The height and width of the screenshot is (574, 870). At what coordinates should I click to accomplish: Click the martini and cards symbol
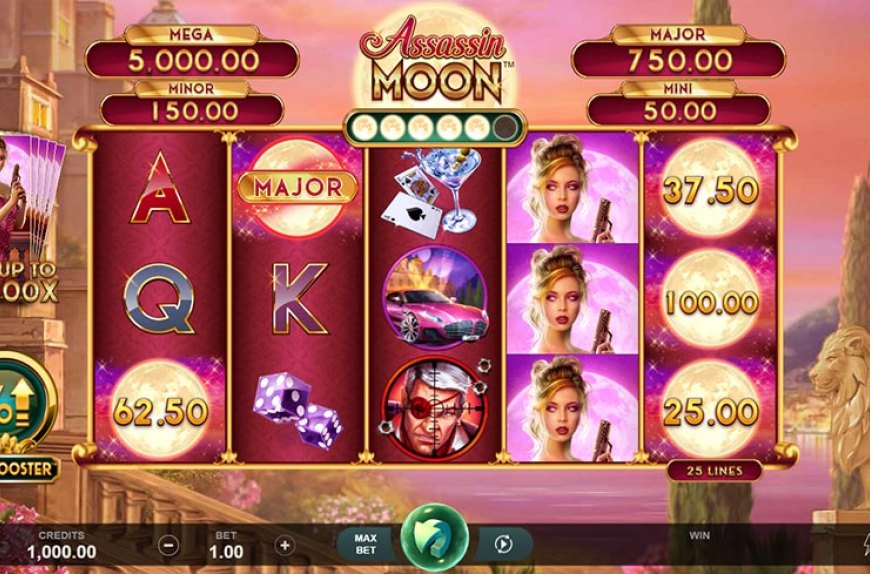(432, 190)
